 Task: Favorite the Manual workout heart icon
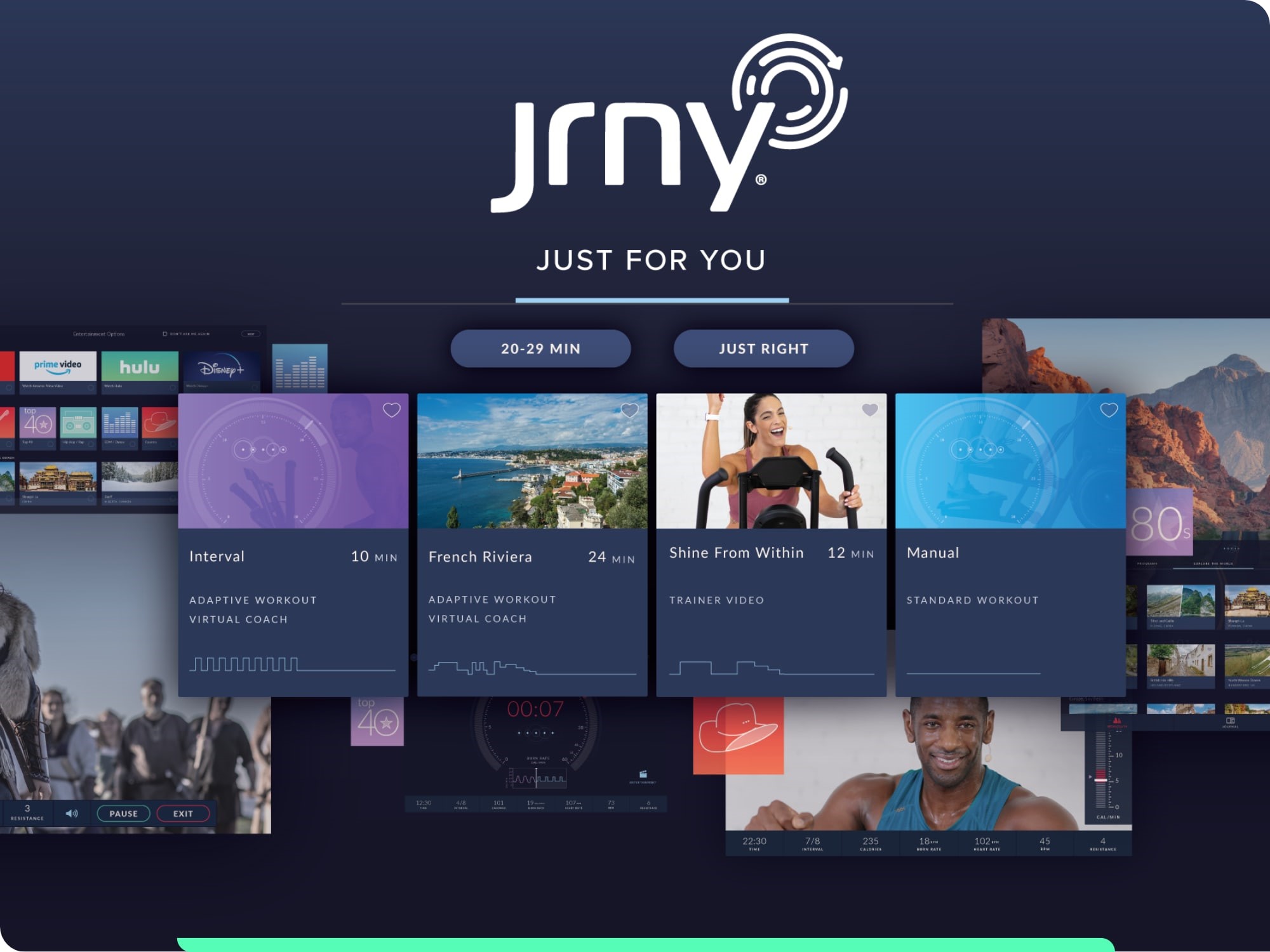(1109, 411)
